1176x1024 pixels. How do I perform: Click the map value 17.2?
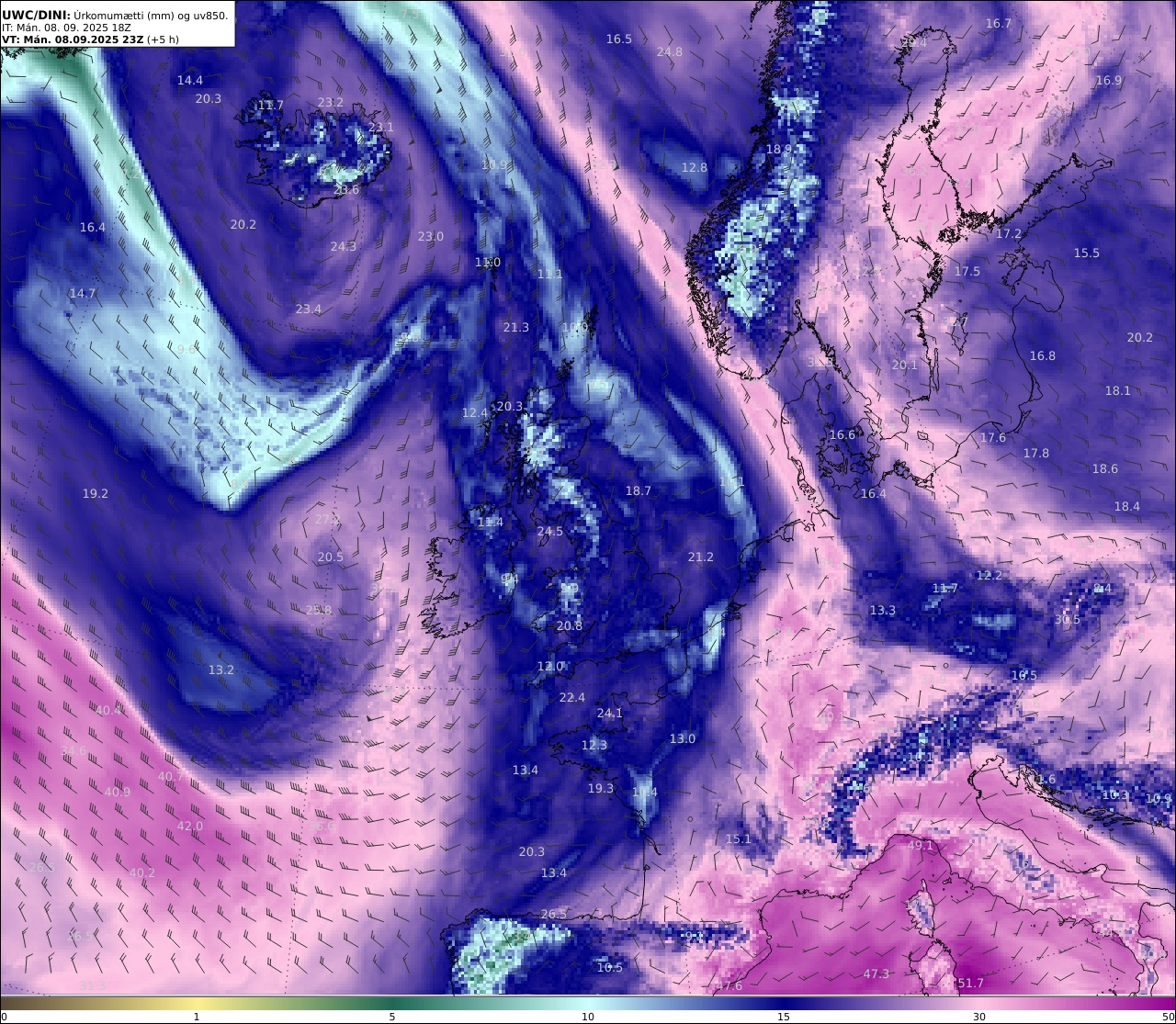coord(1009,234)
